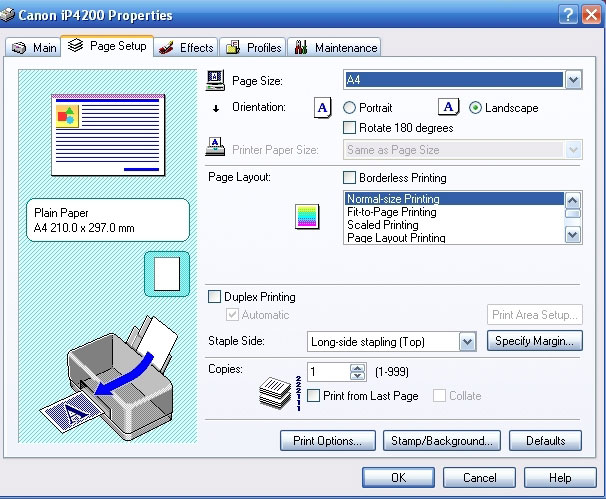Switch to the Maintenance tab
Screen dimensions: 606x499
(x=334, y=48)
